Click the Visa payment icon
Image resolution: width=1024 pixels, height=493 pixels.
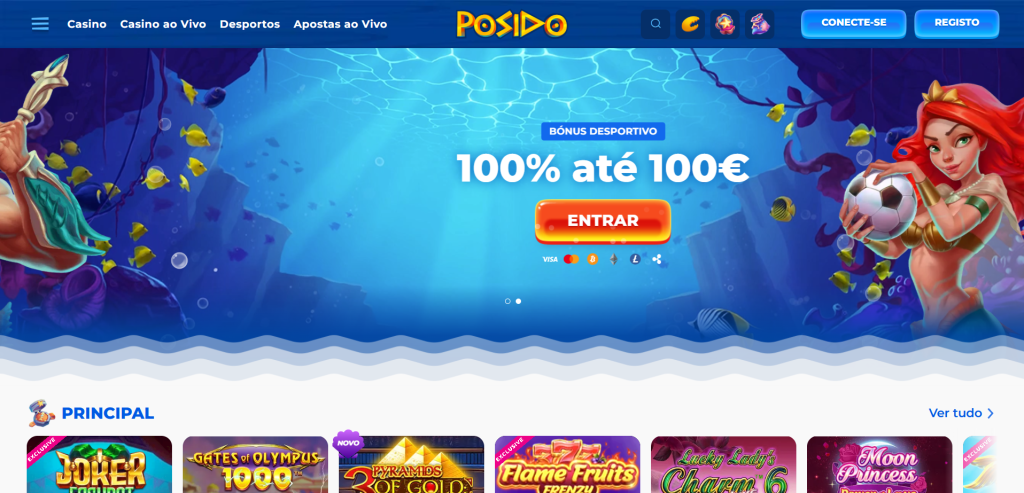pyautogui.click(x=550, y=259)
